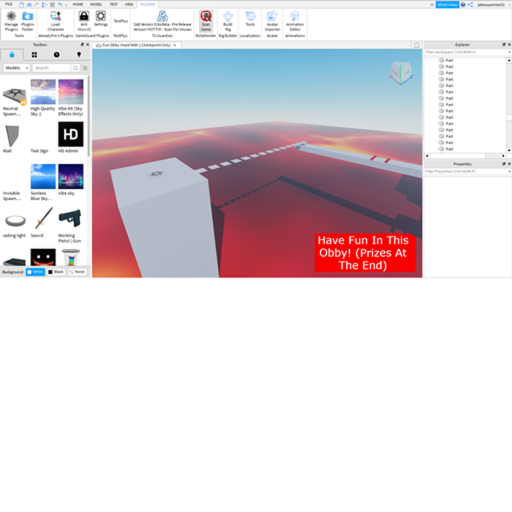This screenshot has height=512, width=512.
Task: Switch to Toolbox Marketplace tab
Action: click(x=12, y=55)
